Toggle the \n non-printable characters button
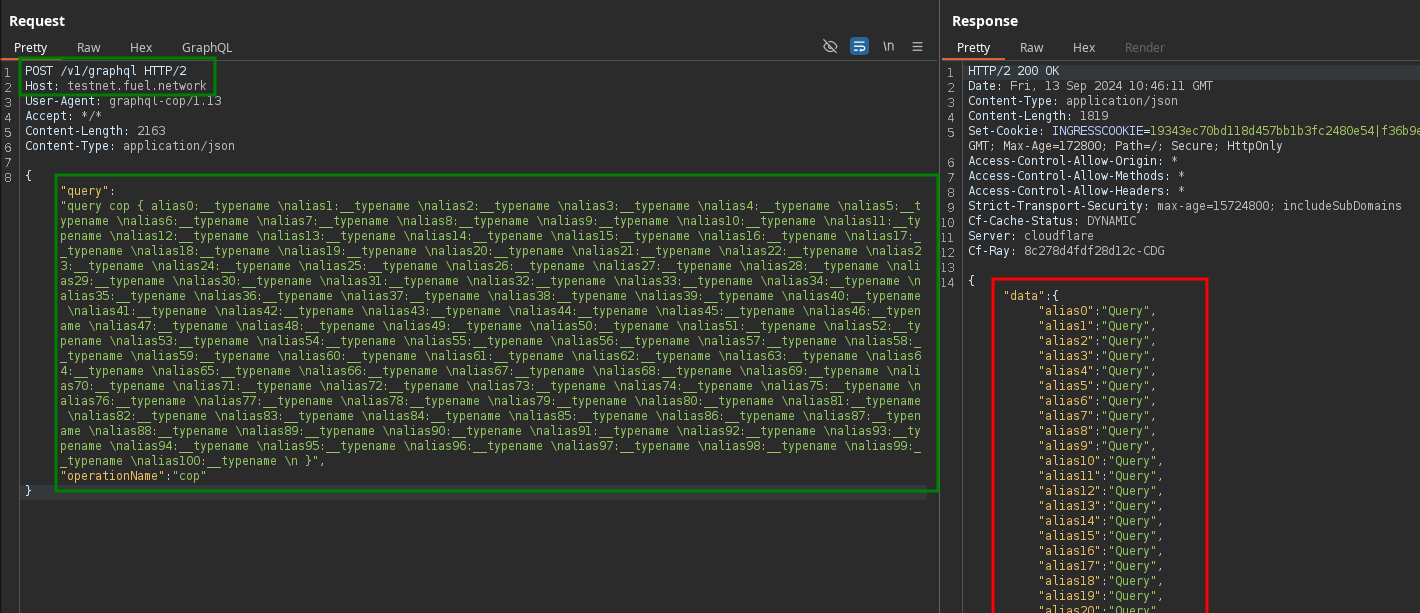This screenshot has width=1420, height=613. (888, 47)
